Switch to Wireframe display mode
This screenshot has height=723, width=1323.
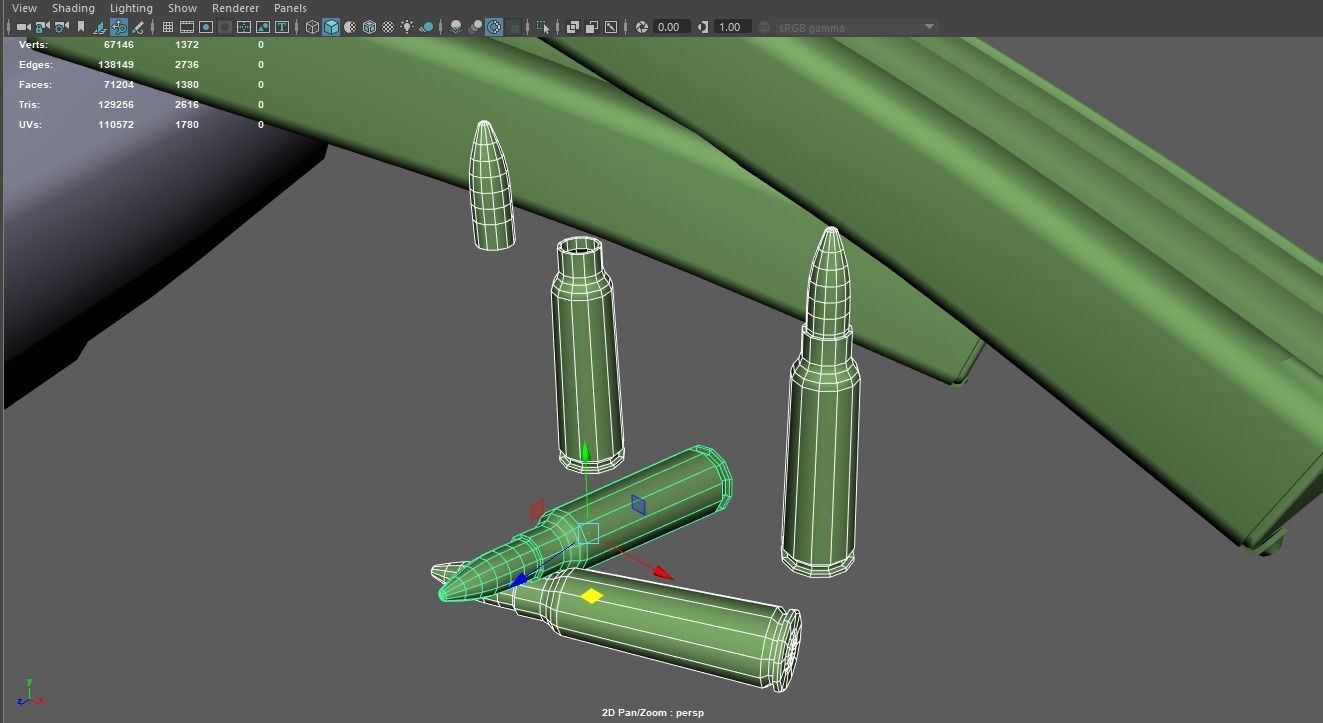[x=312, y=27]
